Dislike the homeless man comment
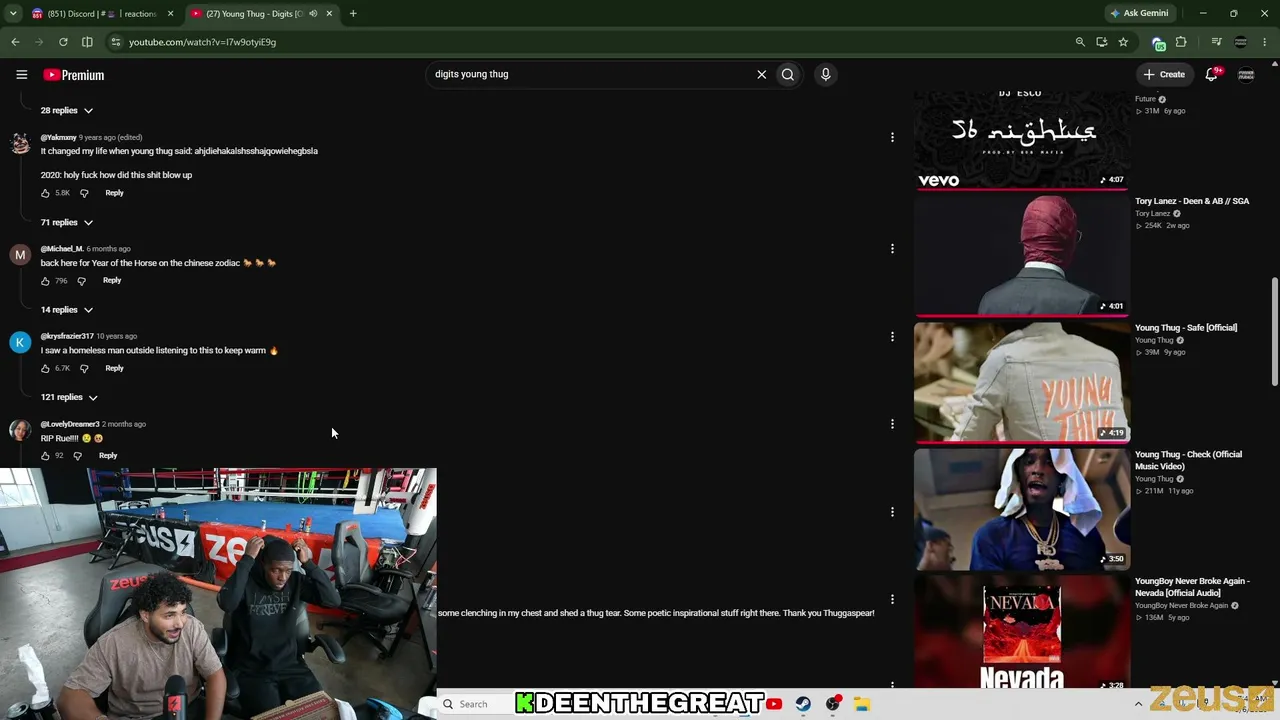Image resolution: width=1280 pixels, height=720 pixels. pos(84,369)
